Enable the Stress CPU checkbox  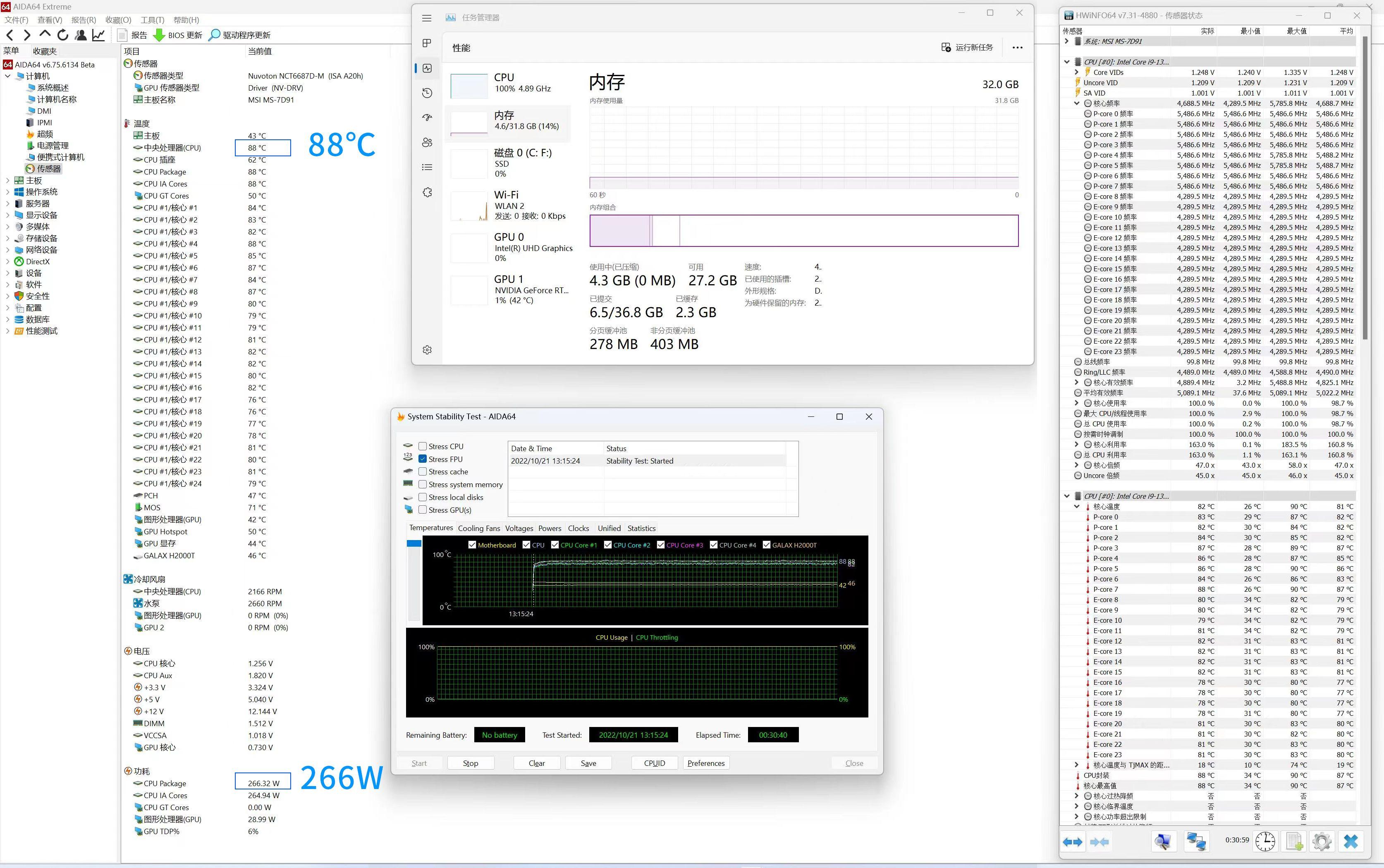pos(423,446)
